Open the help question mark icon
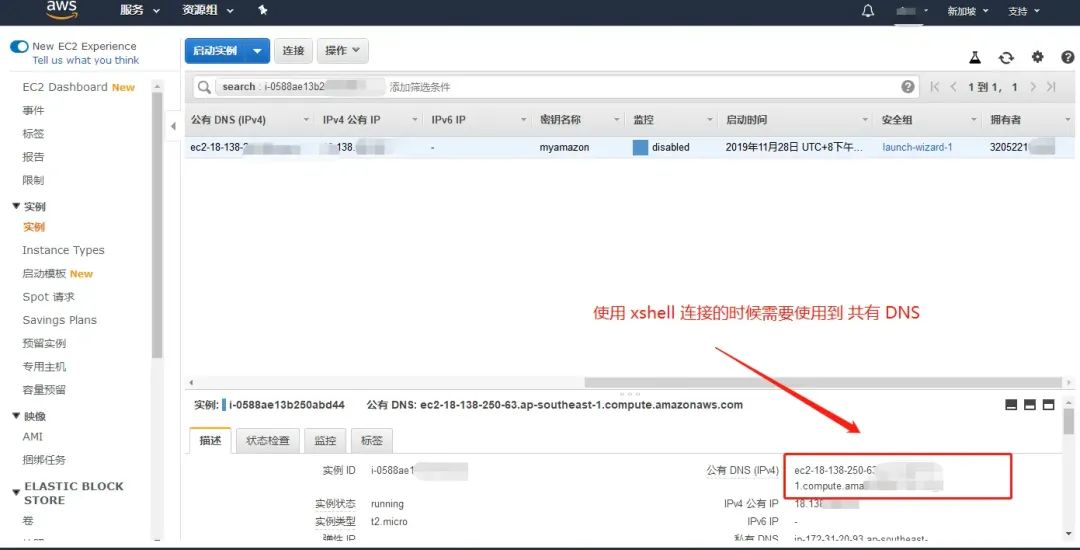 click(x=1068, y=57)
